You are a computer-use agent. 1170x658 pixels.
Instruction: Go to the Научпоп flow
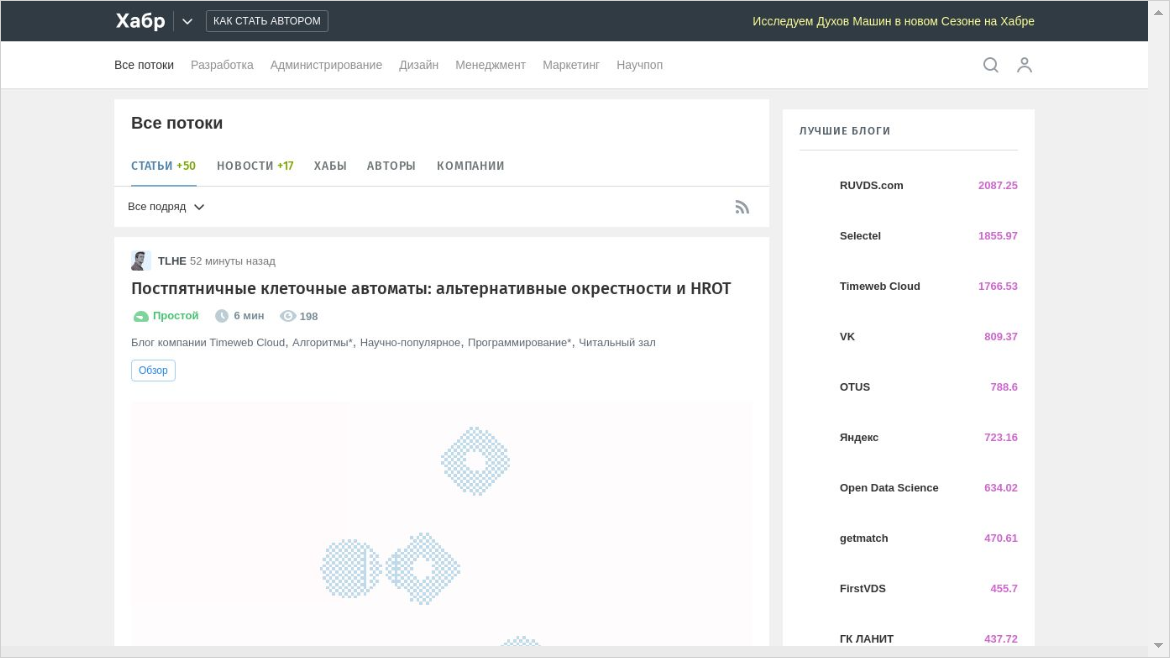point(639,65)
